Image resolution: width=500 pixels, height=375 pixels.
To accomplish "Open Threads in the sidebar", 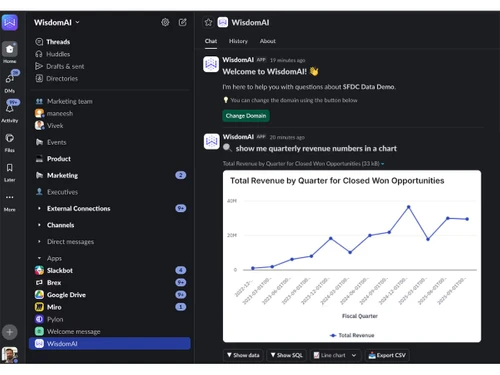I will (x=110, y=42).
